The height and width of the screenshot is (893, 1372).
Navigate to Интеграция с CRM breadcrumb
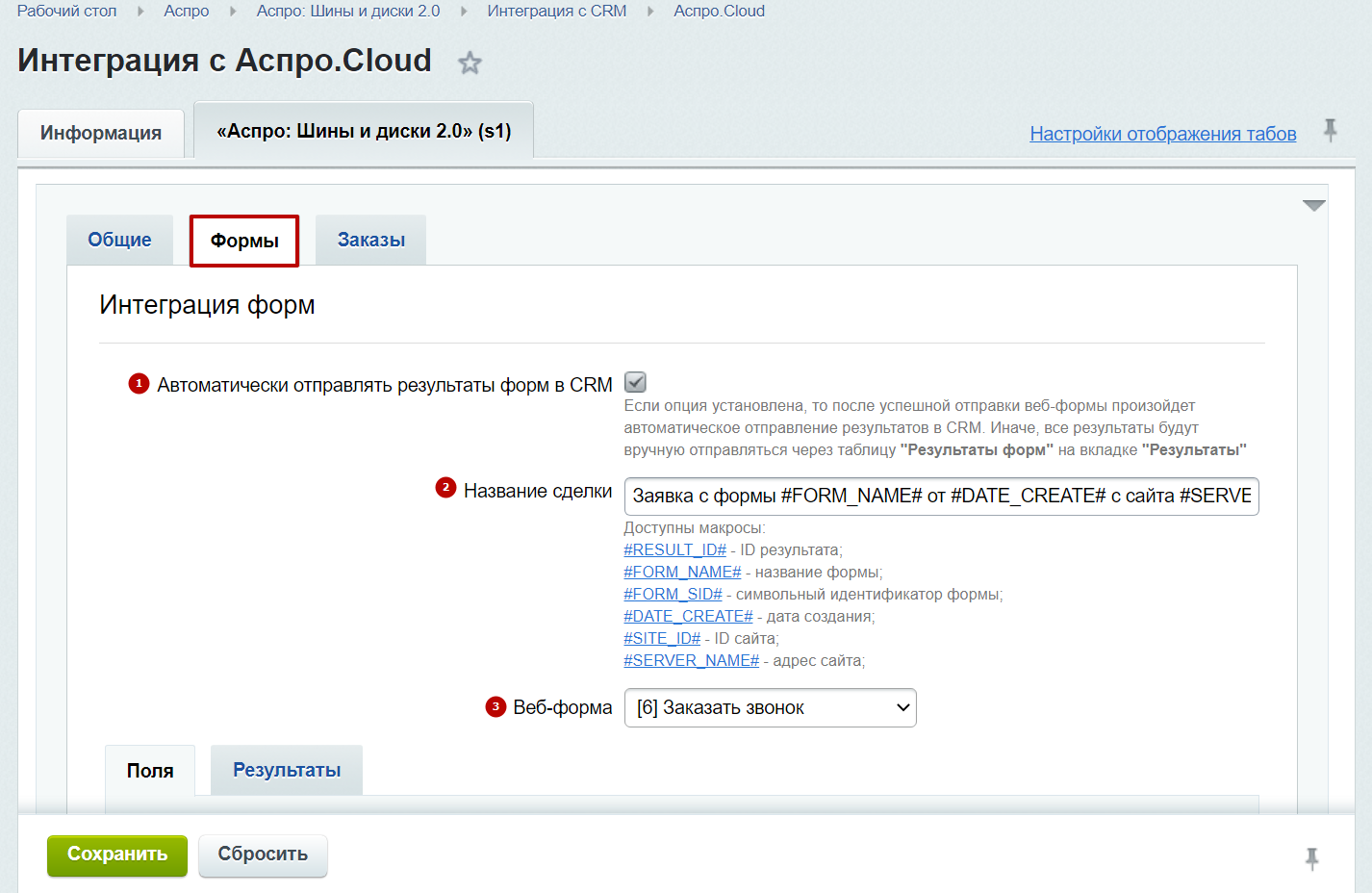coord(557,11)
